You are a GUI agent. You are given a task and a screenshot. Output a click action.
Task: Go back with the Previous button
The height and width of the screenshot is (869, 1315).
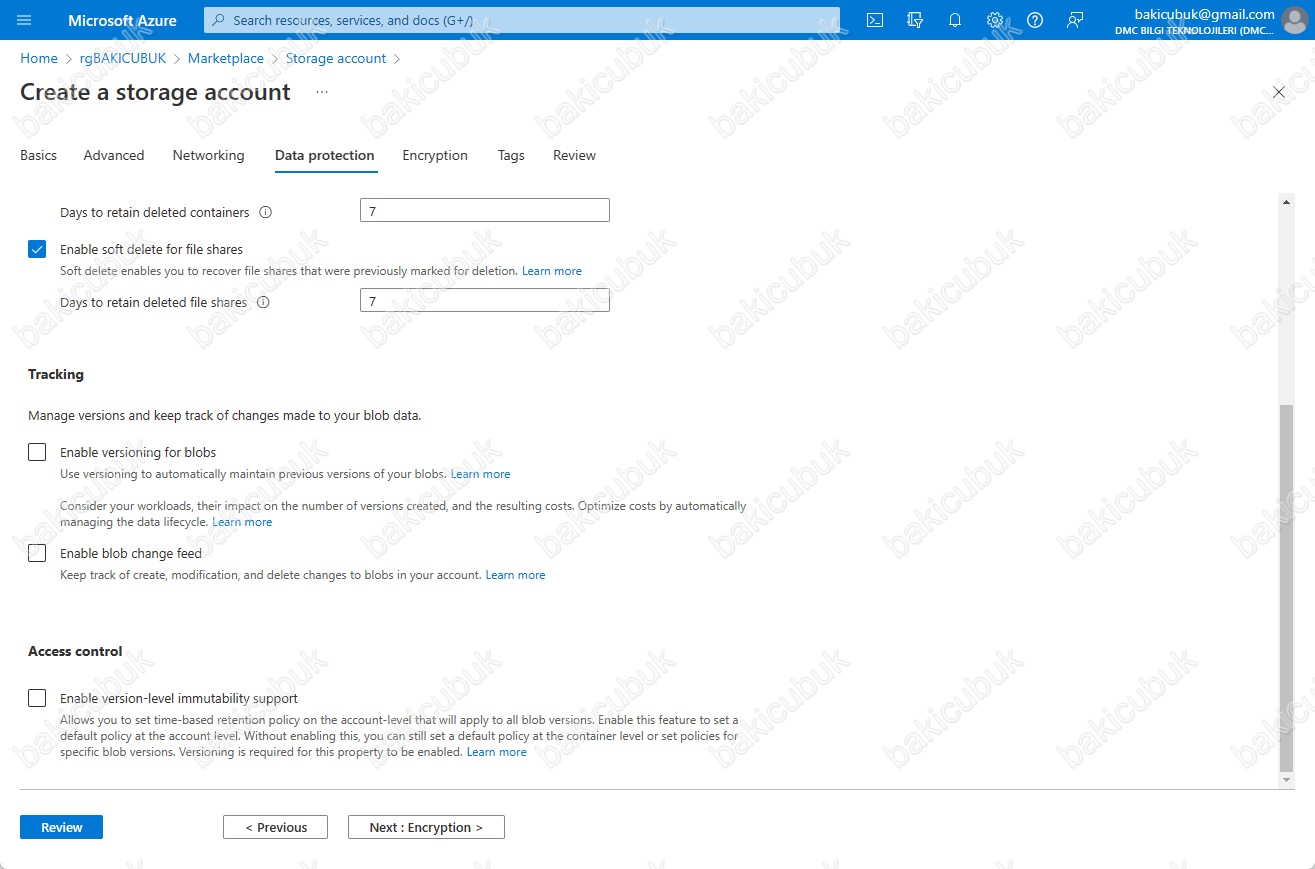click(276, 827)
